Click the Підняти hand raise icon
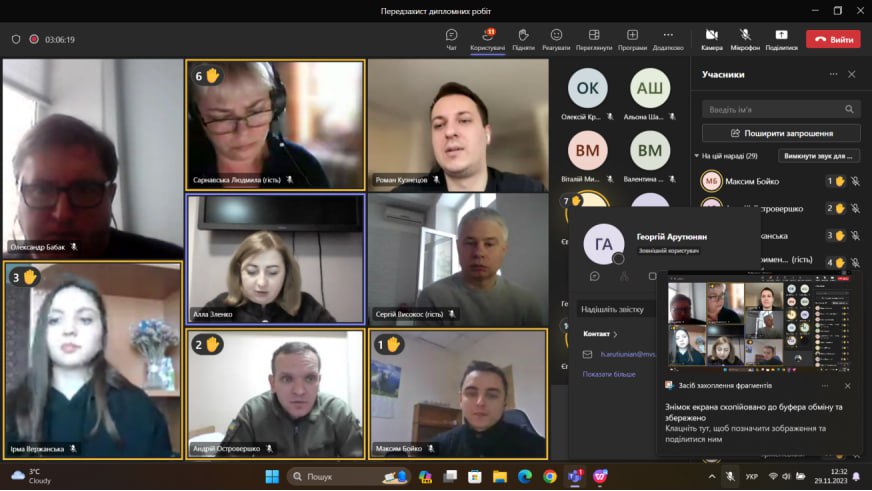The image size is (872, 491). [523, 36]
